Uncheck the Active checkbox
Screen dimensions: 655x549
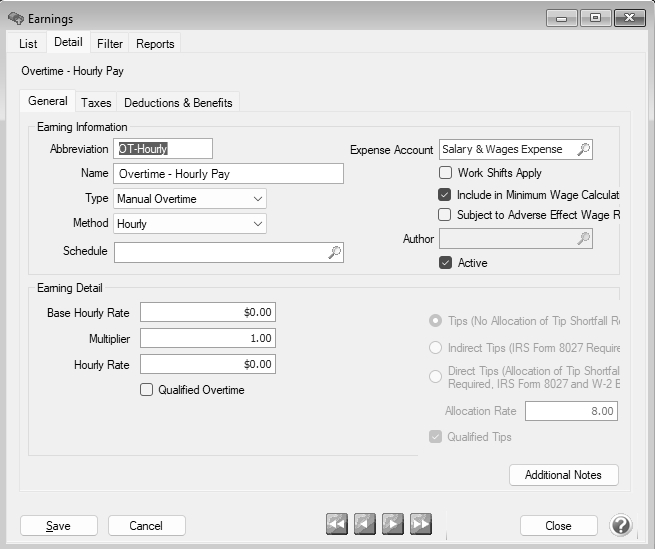445,263
